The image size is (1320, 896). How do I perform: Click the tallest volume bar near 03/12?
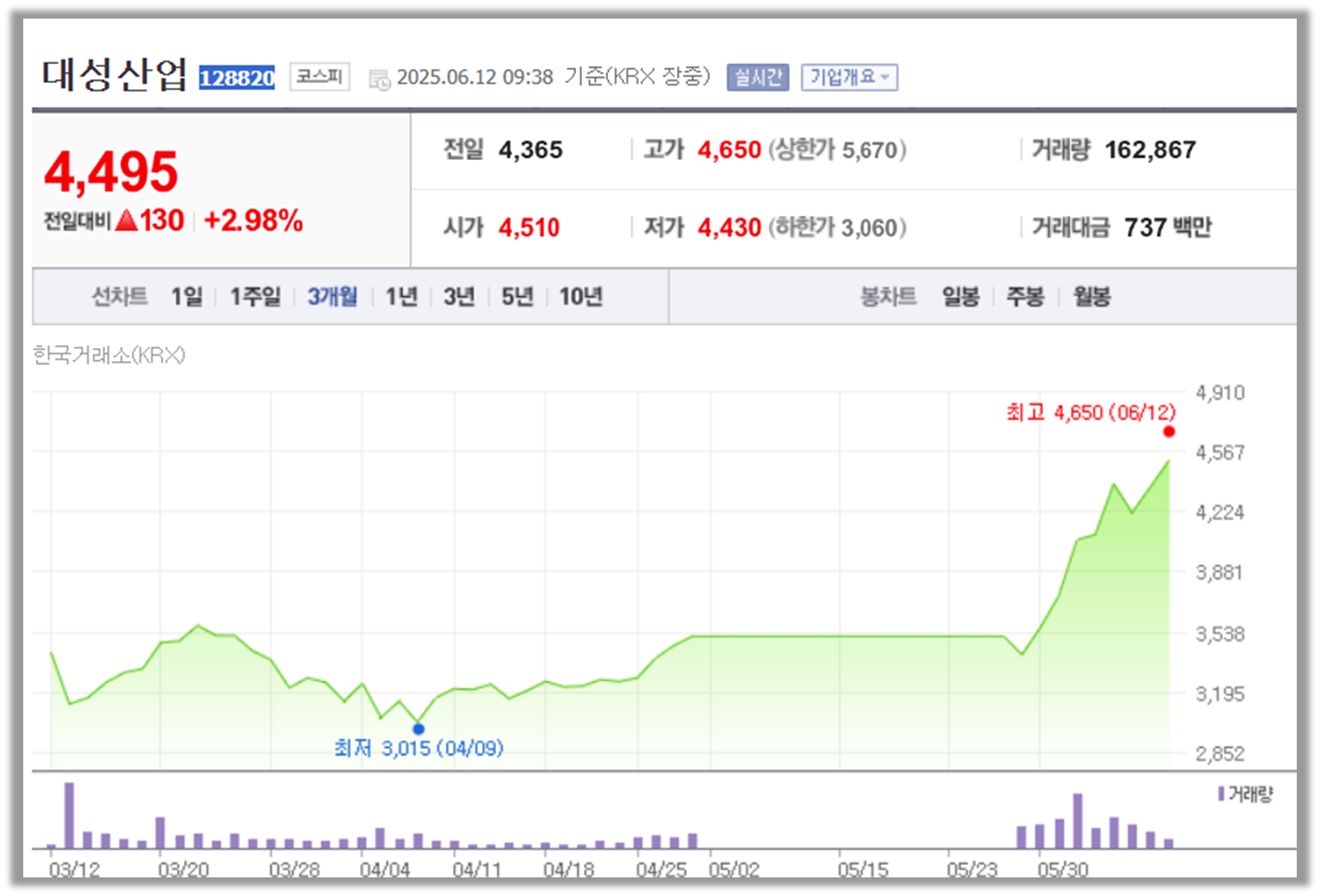coord(69,816)
